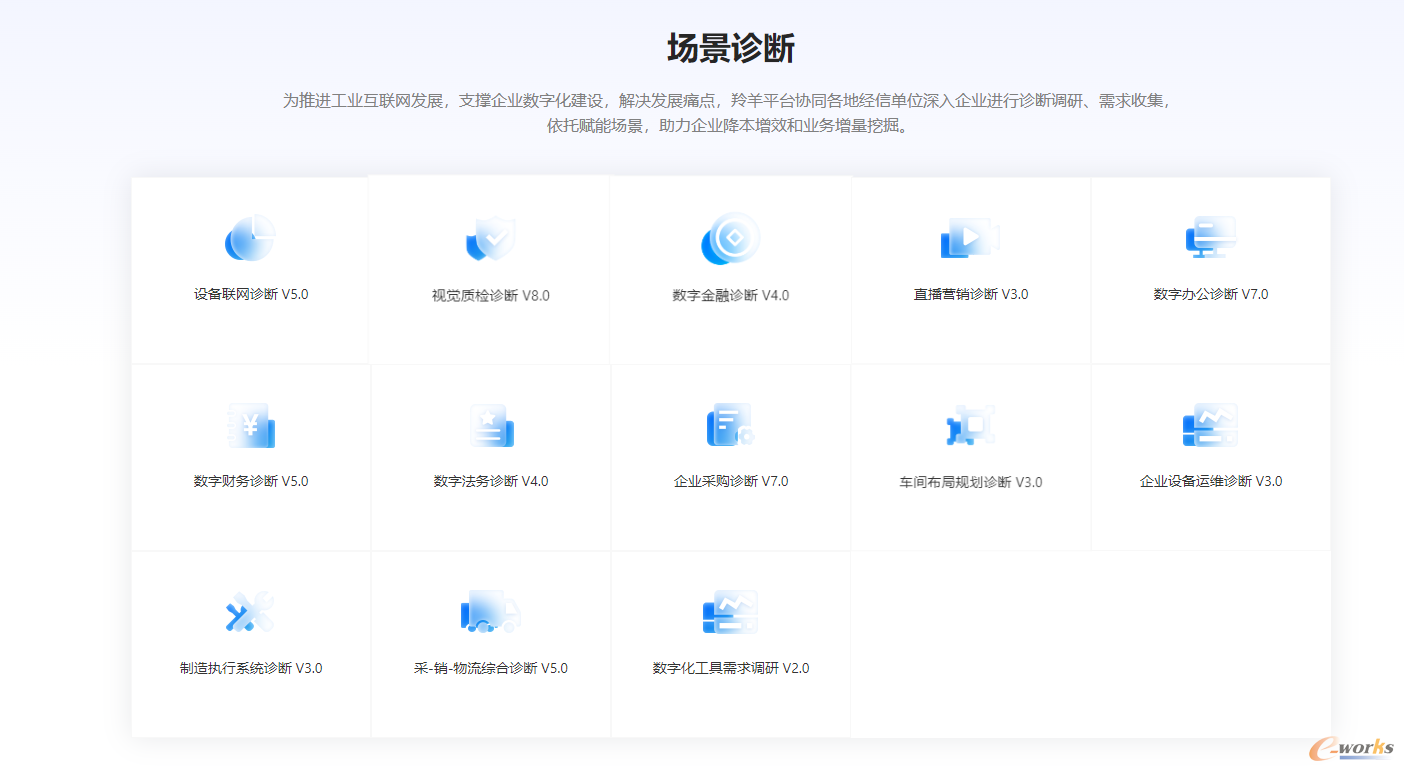Image resolution: width=1404 pixels, height=771 pixels.
Task: Click the layout frame icon for 车间布局规划诊断
Action: [970, 426]
